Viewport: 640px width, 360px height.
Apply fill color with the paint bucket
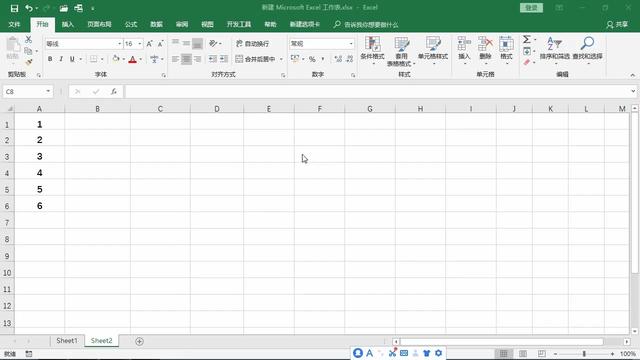point(116,59)
